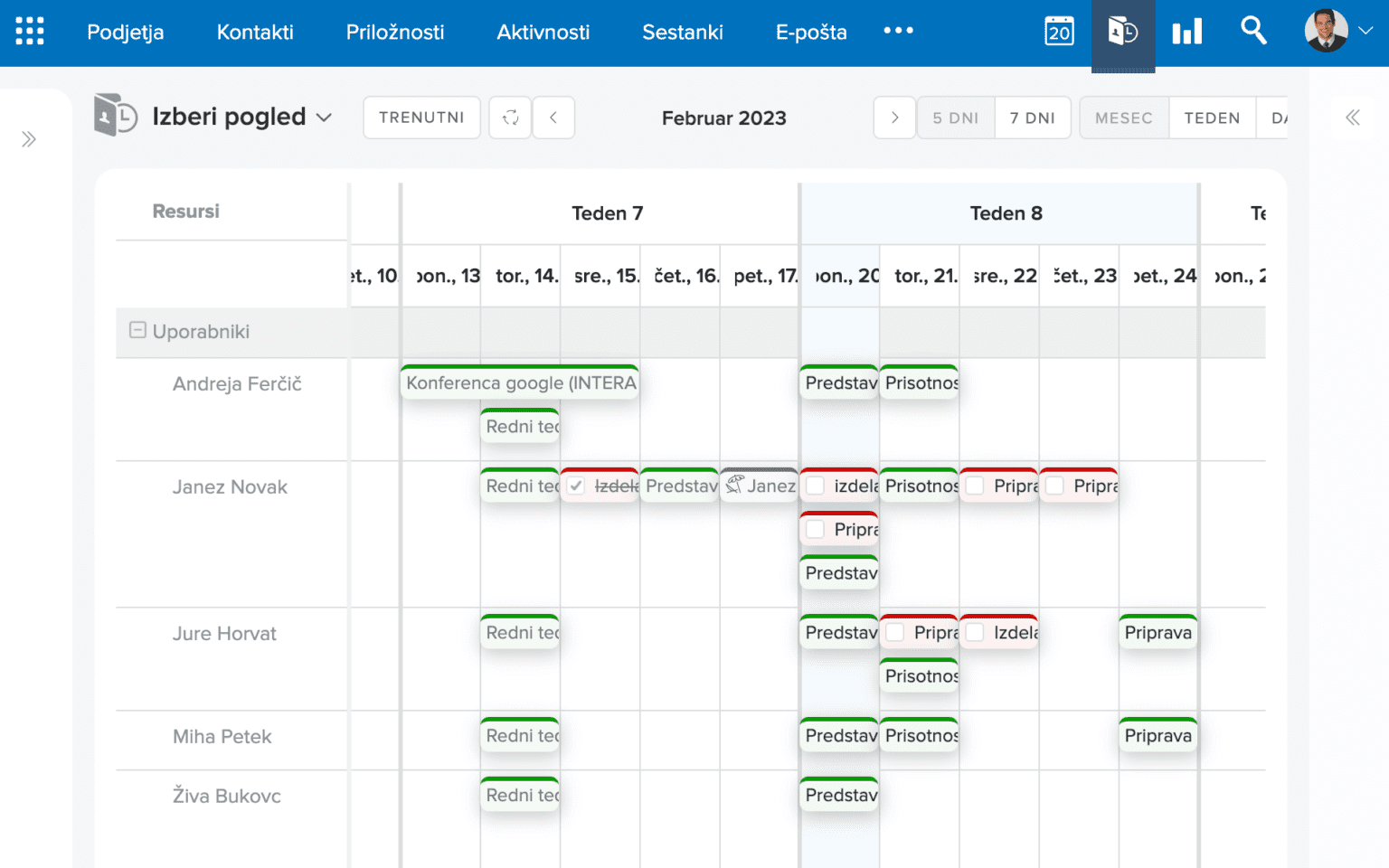Open the more menu items ellipsis

click(898, 31)
